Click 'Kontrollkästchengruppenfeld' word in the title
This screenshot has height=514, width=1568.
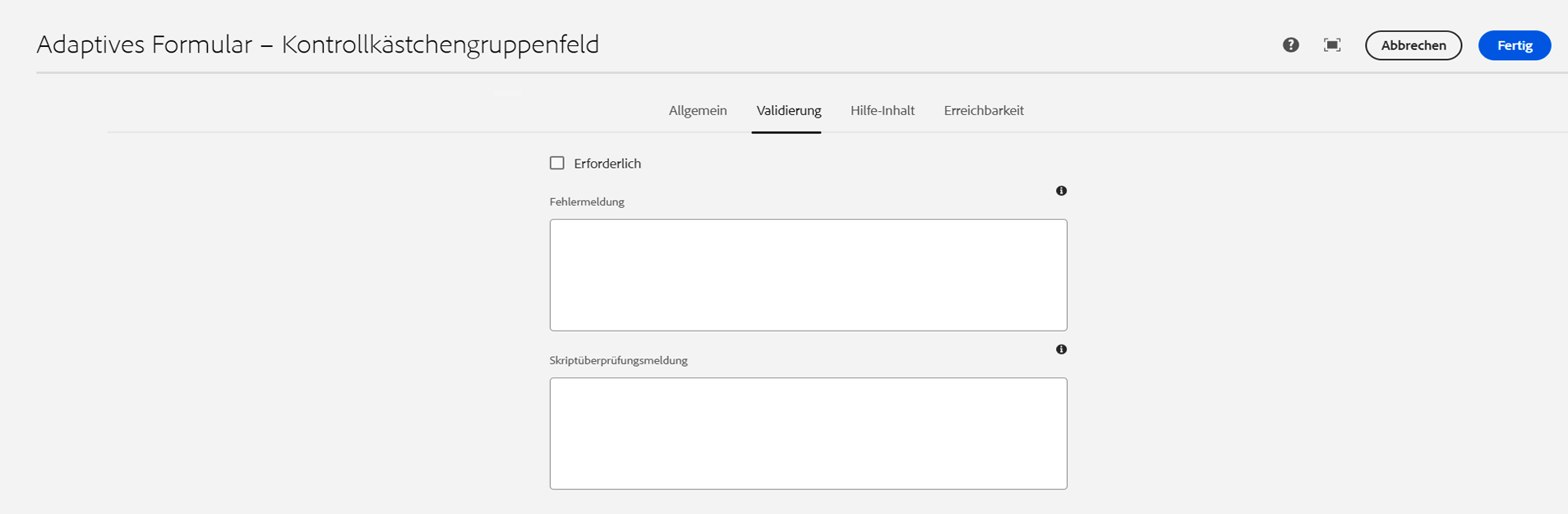440,44
